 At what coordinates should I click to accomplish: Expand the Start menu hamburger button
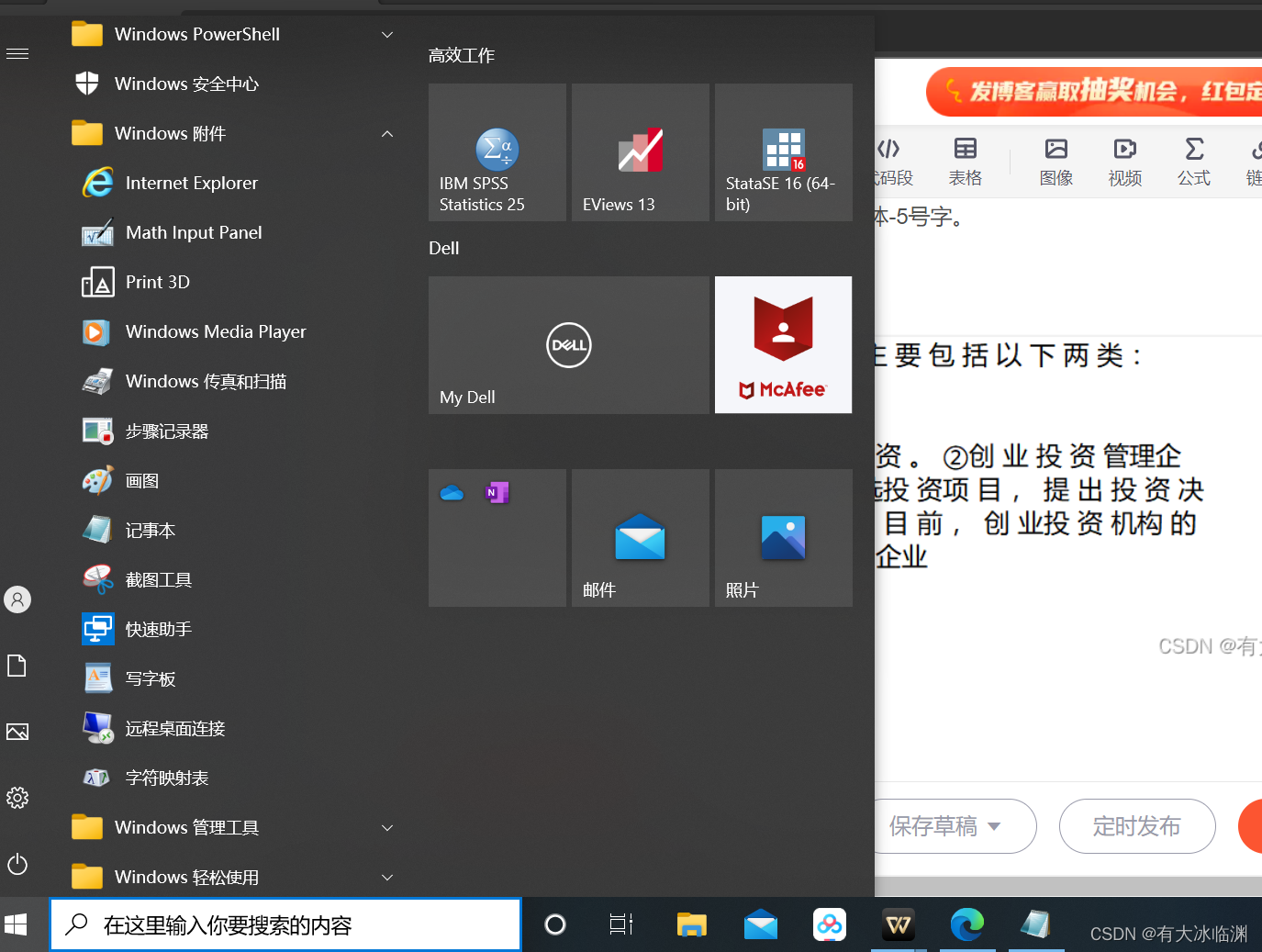pyautogui.click(x=17, y=54)
